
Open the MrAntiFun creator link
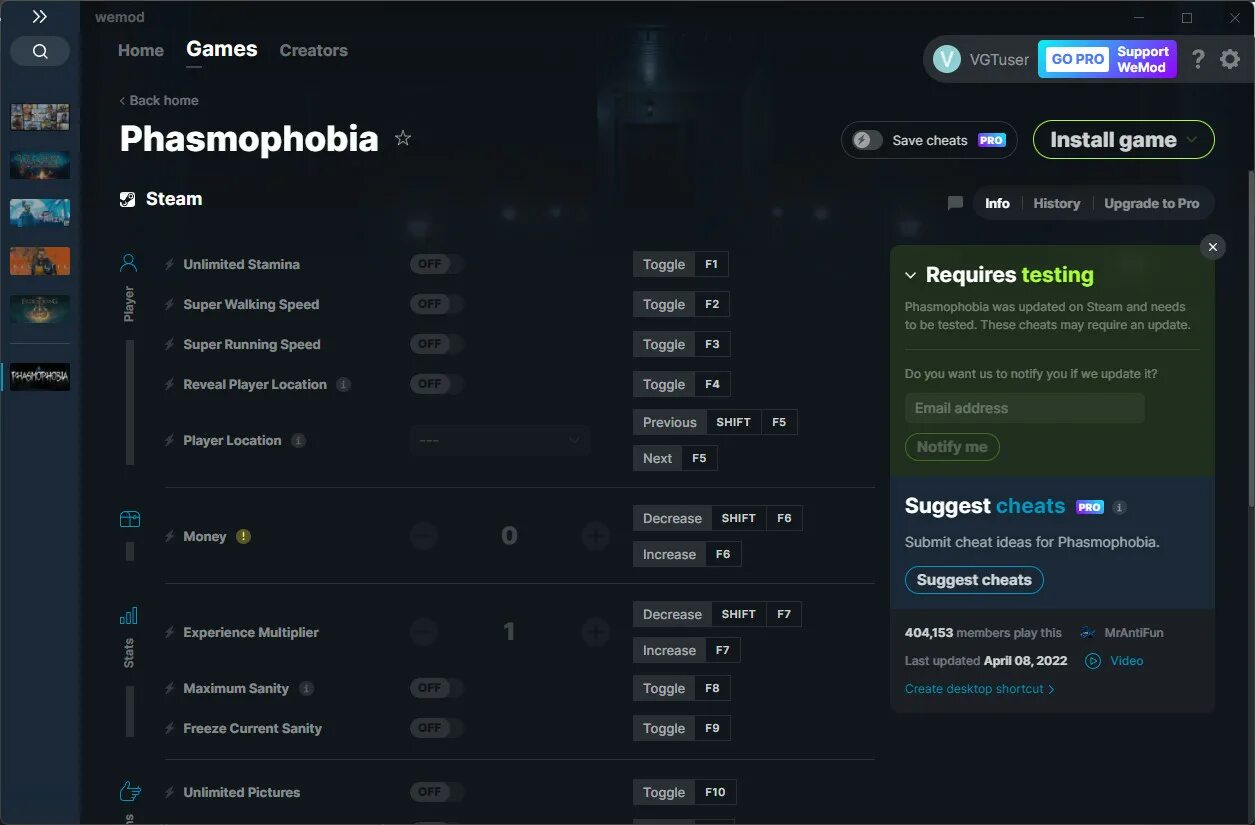[1133, 632]
